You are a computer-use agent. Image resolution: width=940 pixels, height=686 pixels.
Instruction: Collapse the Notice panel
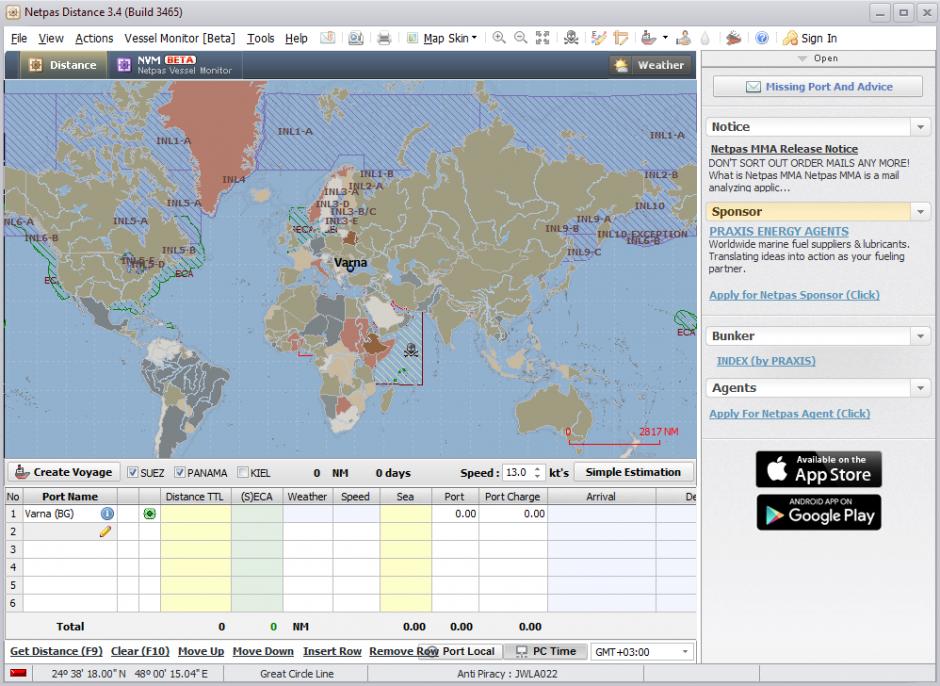(x=920, y=127)
